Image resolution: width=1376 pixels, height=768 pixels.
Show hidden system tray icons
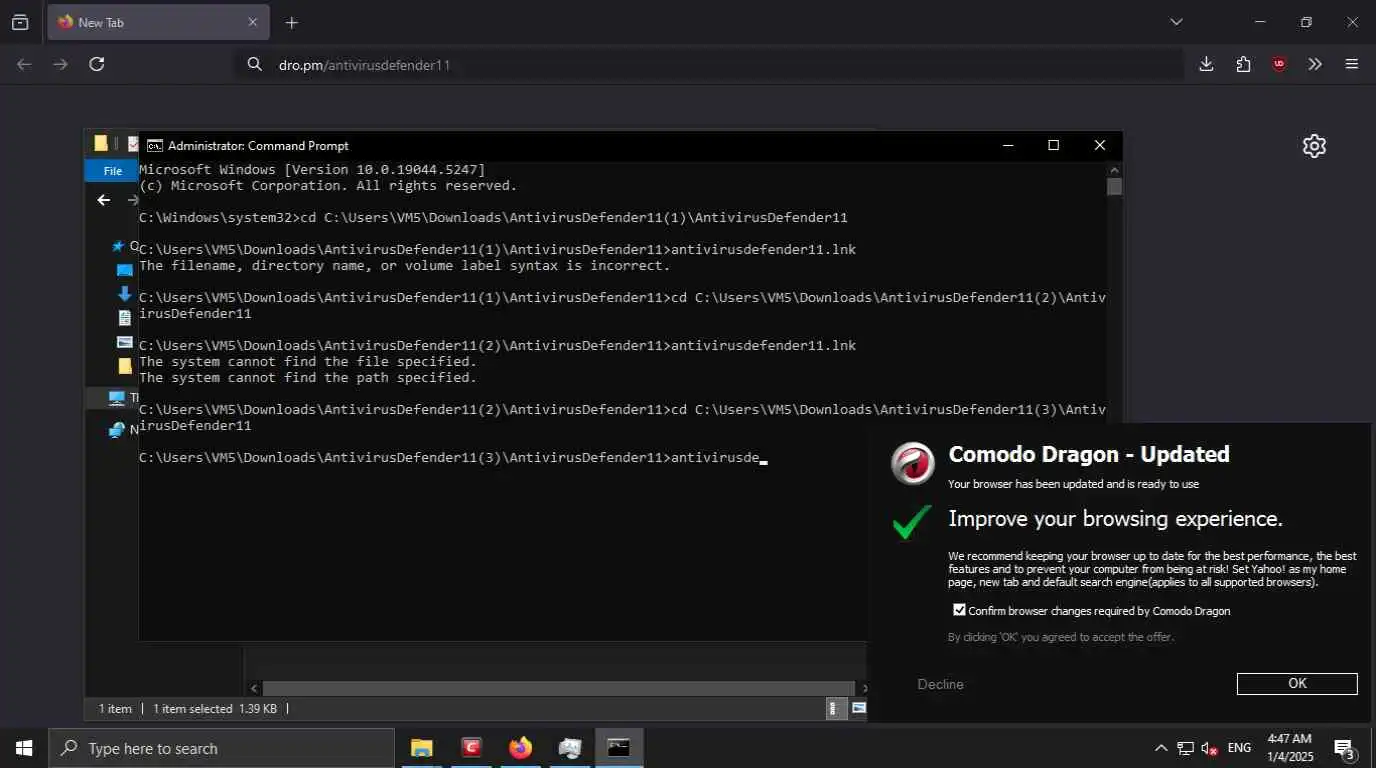point(1161,748)
